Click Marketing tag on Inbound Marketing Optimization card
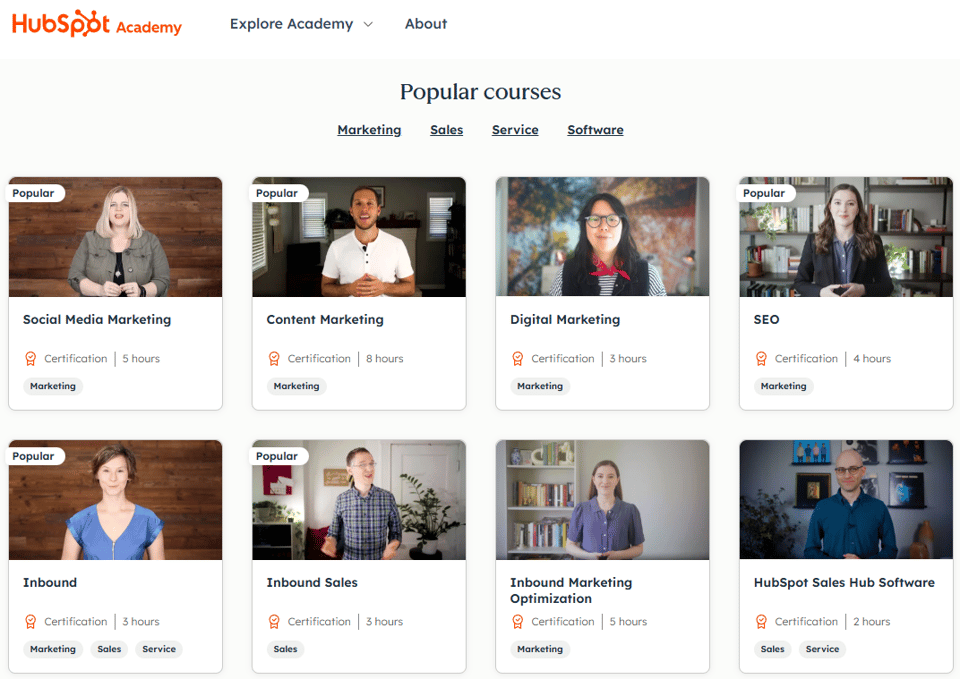The width and height of the screenshot is (960, 679). click(x=540, y=649)
